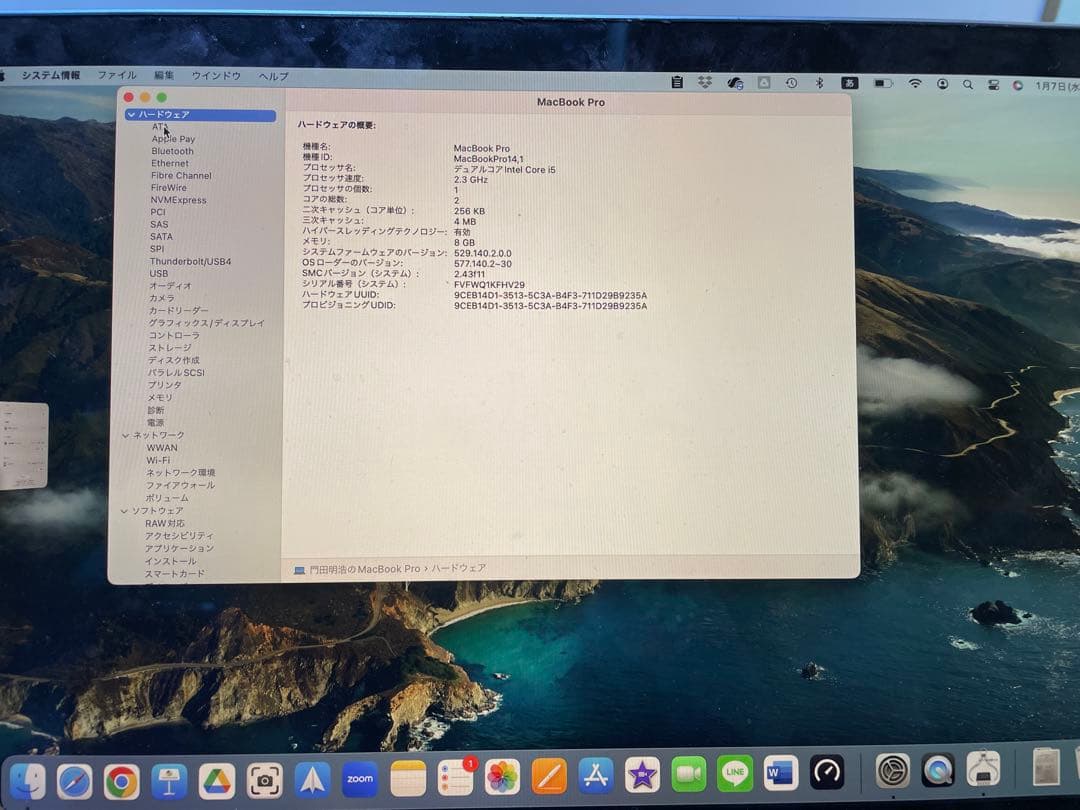Open the Wi-Fi status menu
This screenshot has width=1080, height=810.
coord(915,84)
